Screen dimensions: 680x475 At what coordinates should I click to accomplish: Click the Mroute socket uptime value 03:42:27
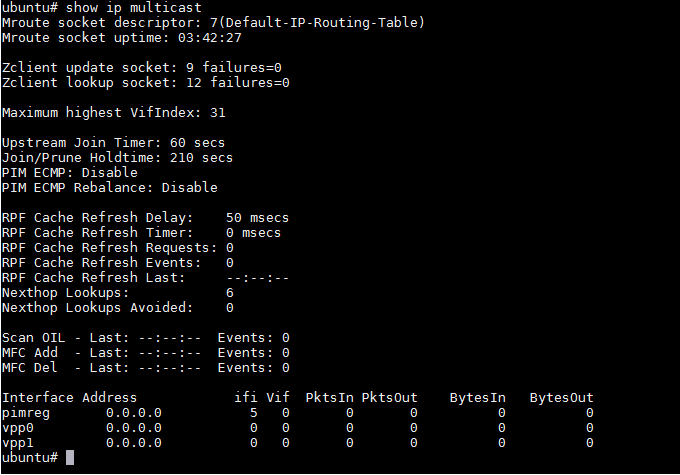point(210,37)
